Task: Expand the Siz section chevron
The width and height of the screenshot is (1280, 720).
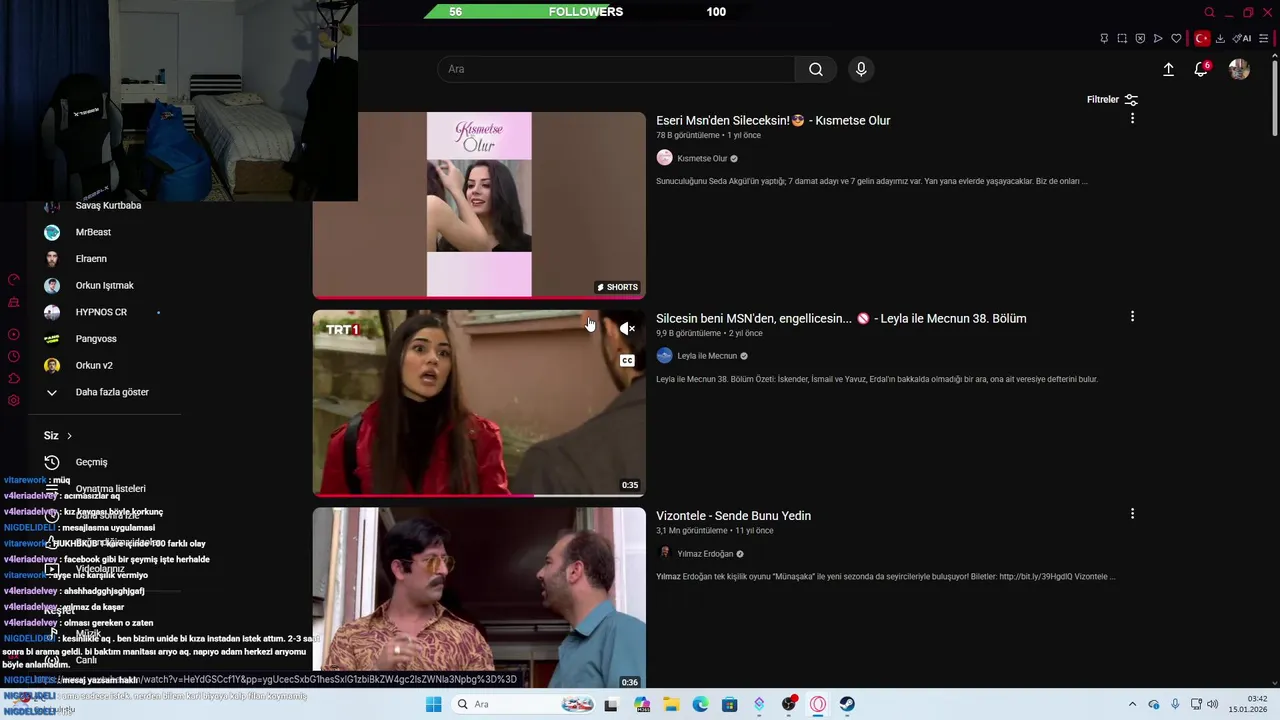Action: point(69,436)
